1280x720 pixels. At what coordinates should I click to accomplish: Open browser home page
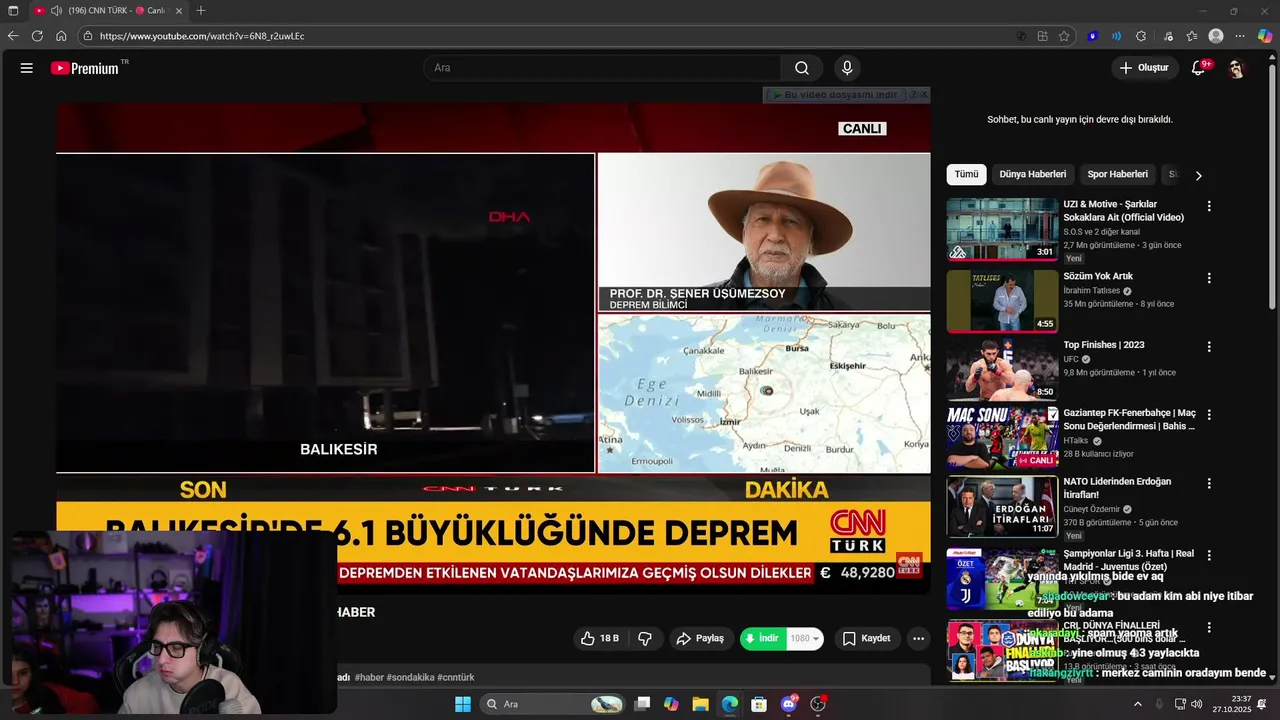(61, 36)
